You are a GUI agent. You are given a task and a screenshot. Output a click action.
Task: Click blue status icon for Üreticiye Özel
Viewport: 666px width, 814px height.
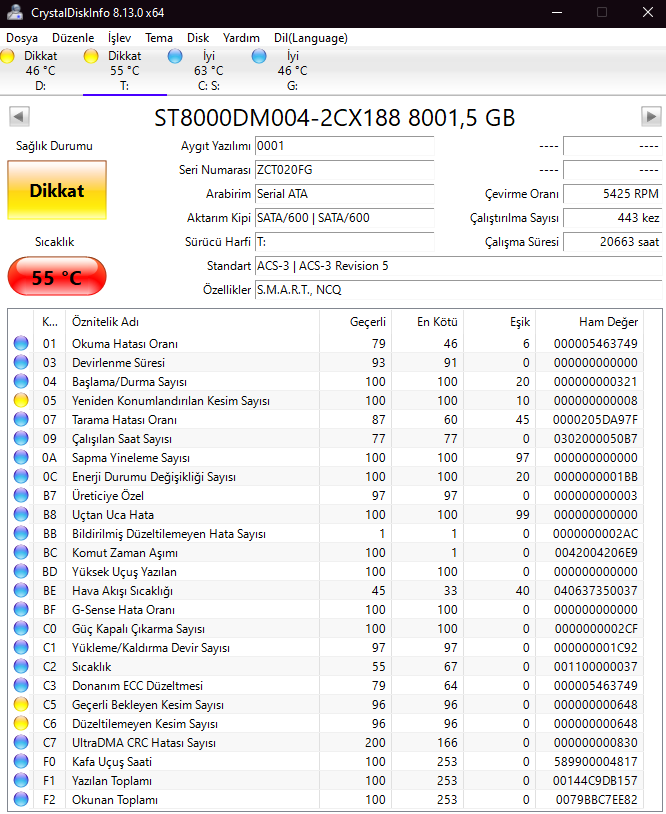[21, 495]
